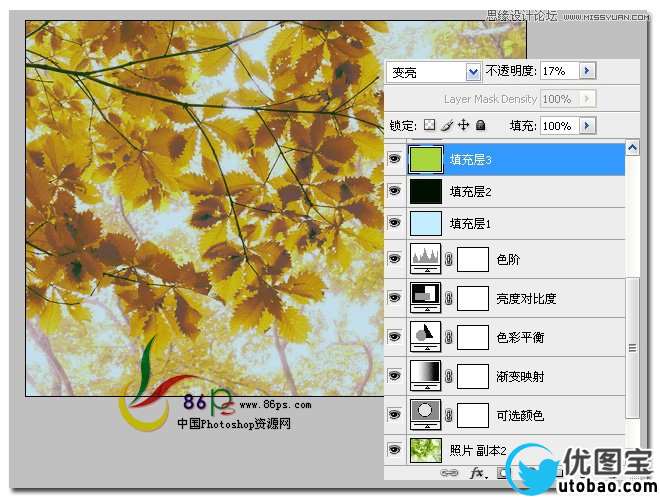Click the mask link chain on 可选颜色
Screen dimensions: 660x500
(x=449, y=415)
